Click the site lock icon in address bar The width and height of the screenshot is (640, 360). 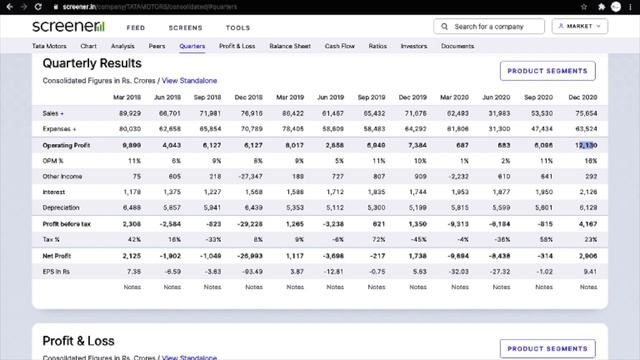click(56, 7)
